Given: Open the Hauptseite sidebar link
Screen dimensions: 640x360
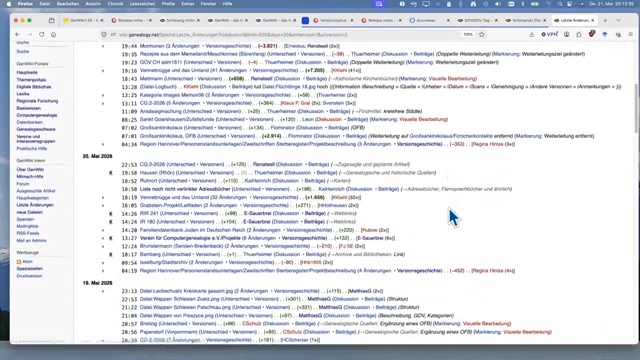Looking at the screenshot, I should [x=27, y=72].
